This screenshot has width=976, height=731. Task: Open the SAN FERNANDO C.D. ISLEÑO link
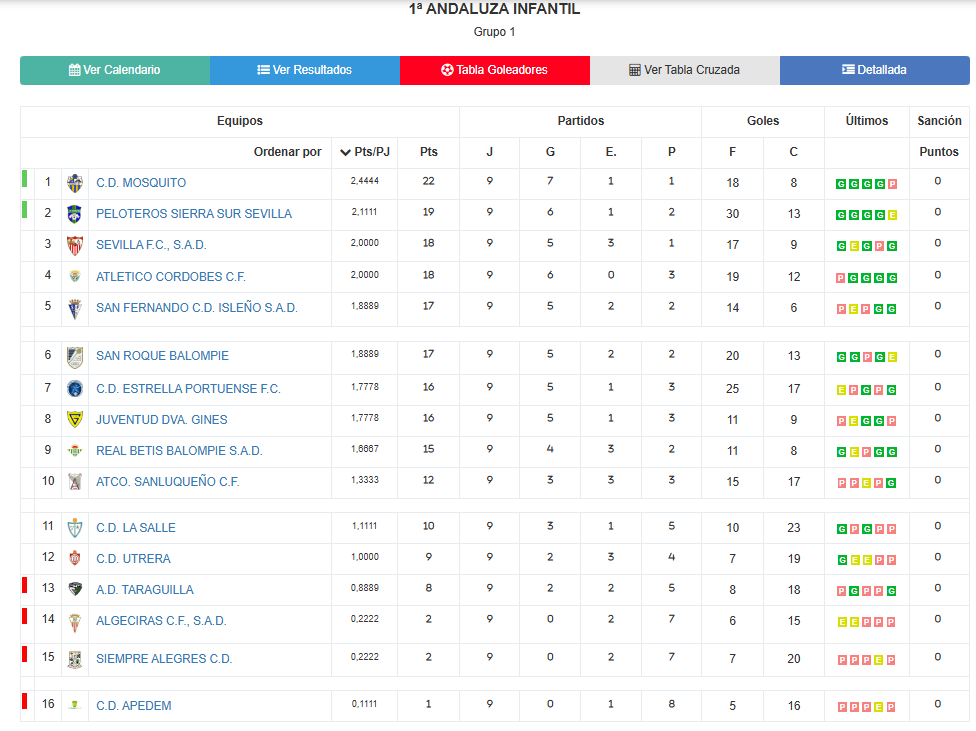(197, 308)
